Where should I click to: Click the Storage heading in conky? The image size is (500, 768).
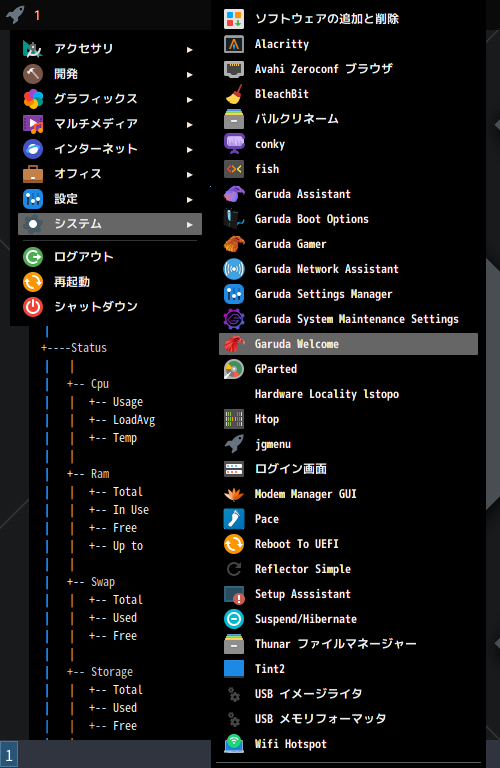[x=112, y=672]
